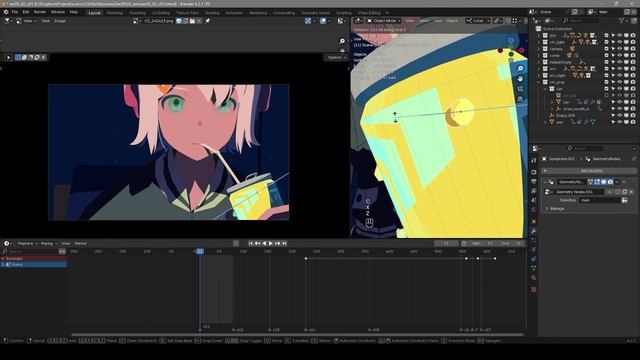The image size is (640, 360).
Task: Open the timeline Marker menu
Action: pyautogui.click(x=80, y=243)
